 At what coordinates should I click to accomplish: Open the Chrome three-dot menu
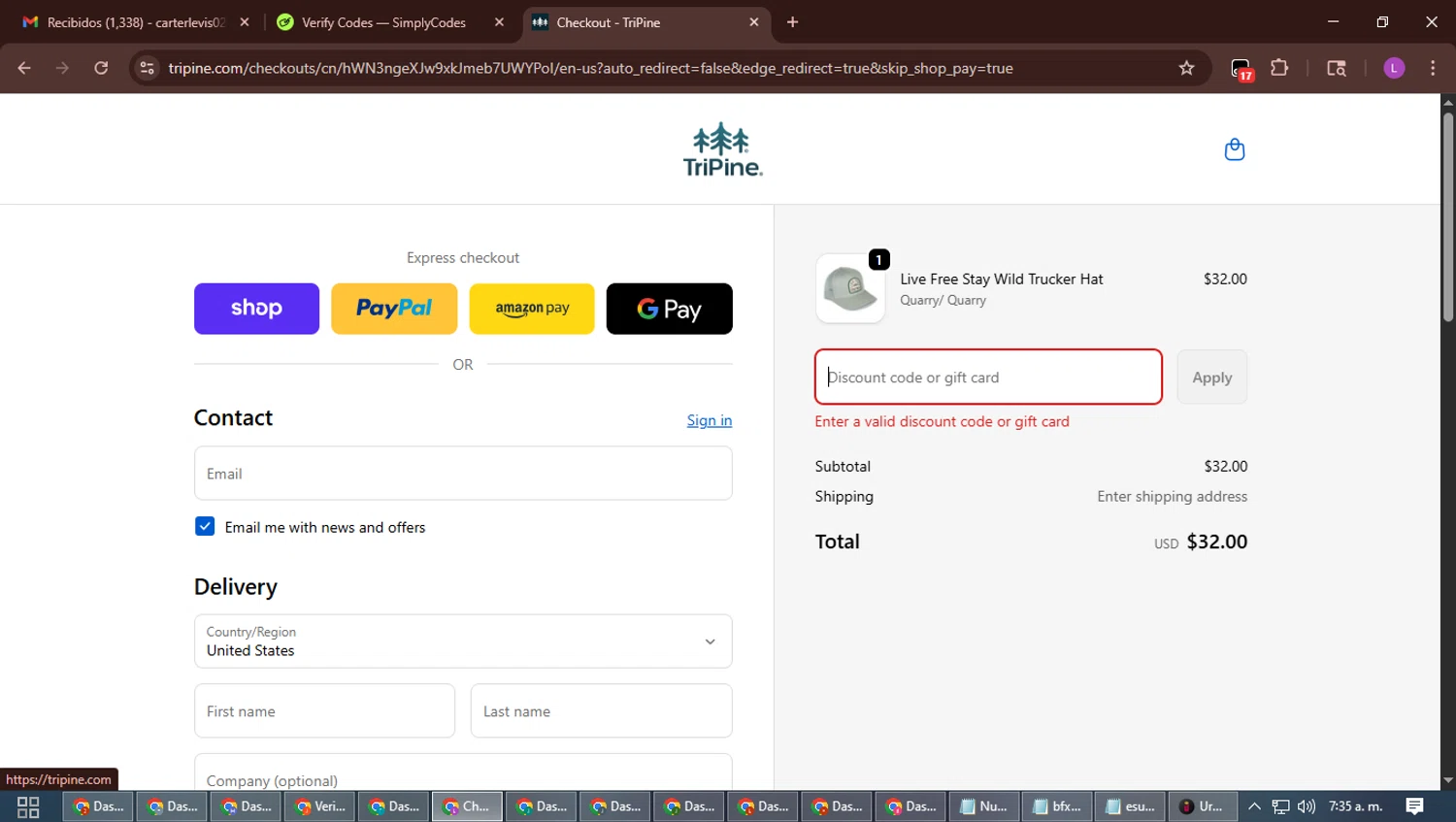pyautogui.click(x=1433, y=68)
